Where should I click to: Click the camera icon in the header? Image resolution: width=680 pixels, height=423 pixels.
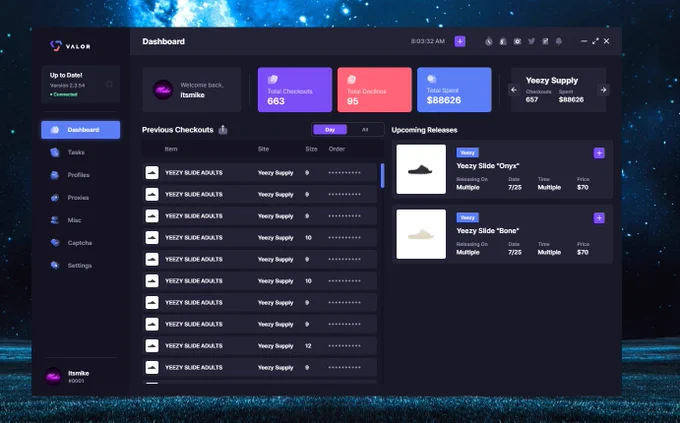[517, 41]
